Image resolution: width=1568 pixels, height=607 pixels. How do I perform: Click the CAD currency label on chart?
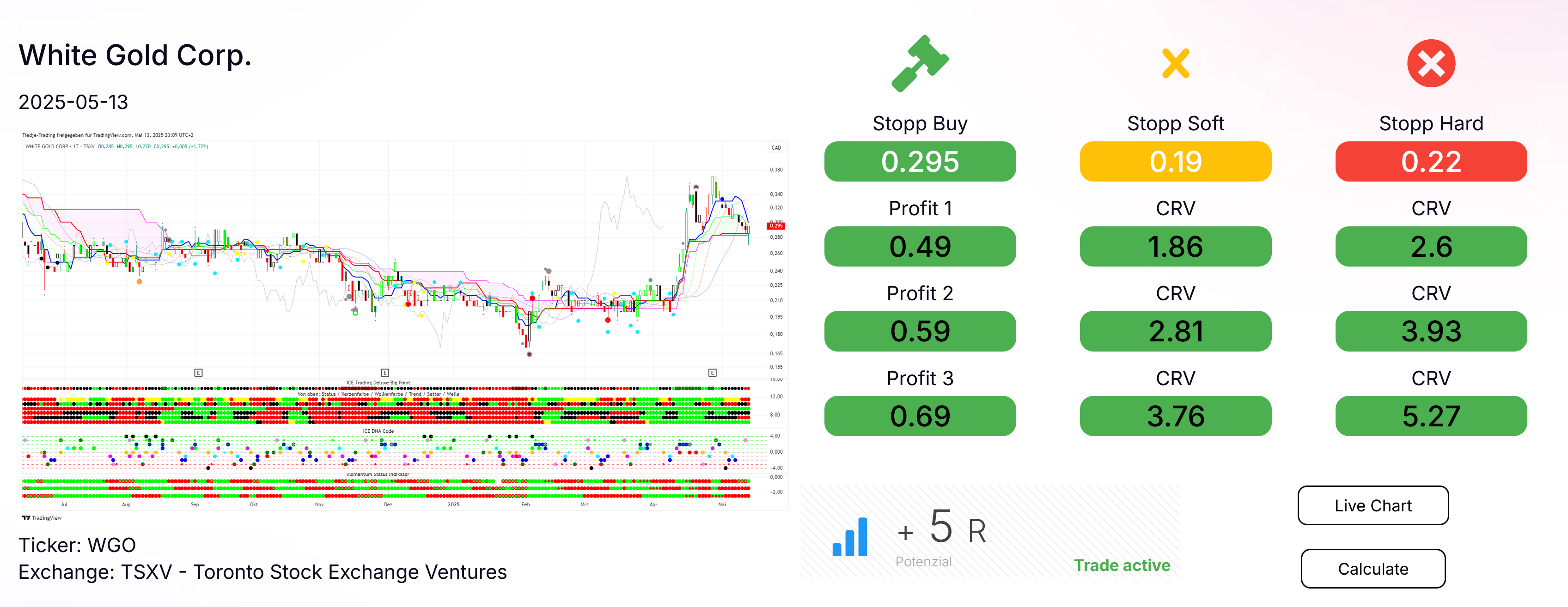pos(776,148)
